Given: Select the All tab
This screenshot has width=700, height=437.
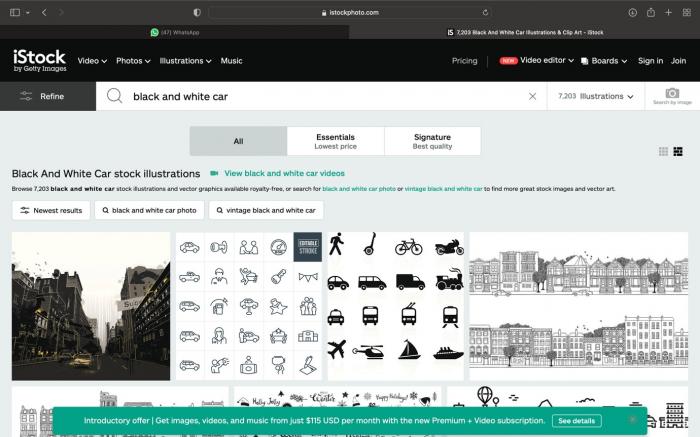Looking at the screenshot, I should (238, 141).
